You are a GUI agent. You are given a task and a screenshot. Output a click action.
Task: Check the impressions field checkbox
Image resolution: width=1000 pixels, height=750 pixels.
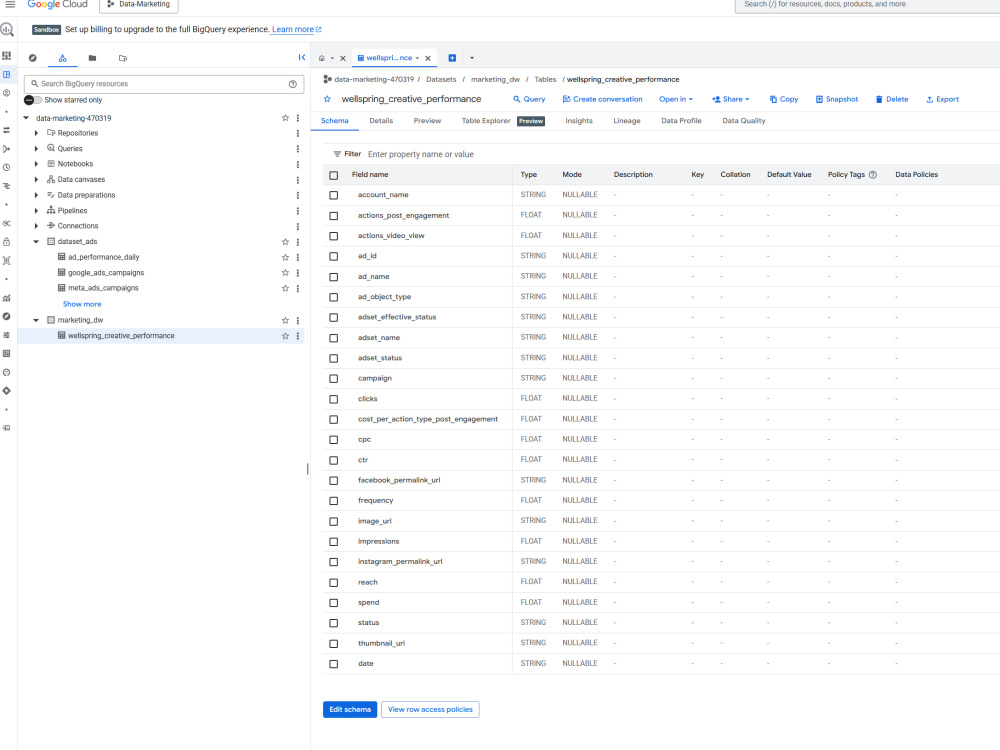[x=334, y=542]
